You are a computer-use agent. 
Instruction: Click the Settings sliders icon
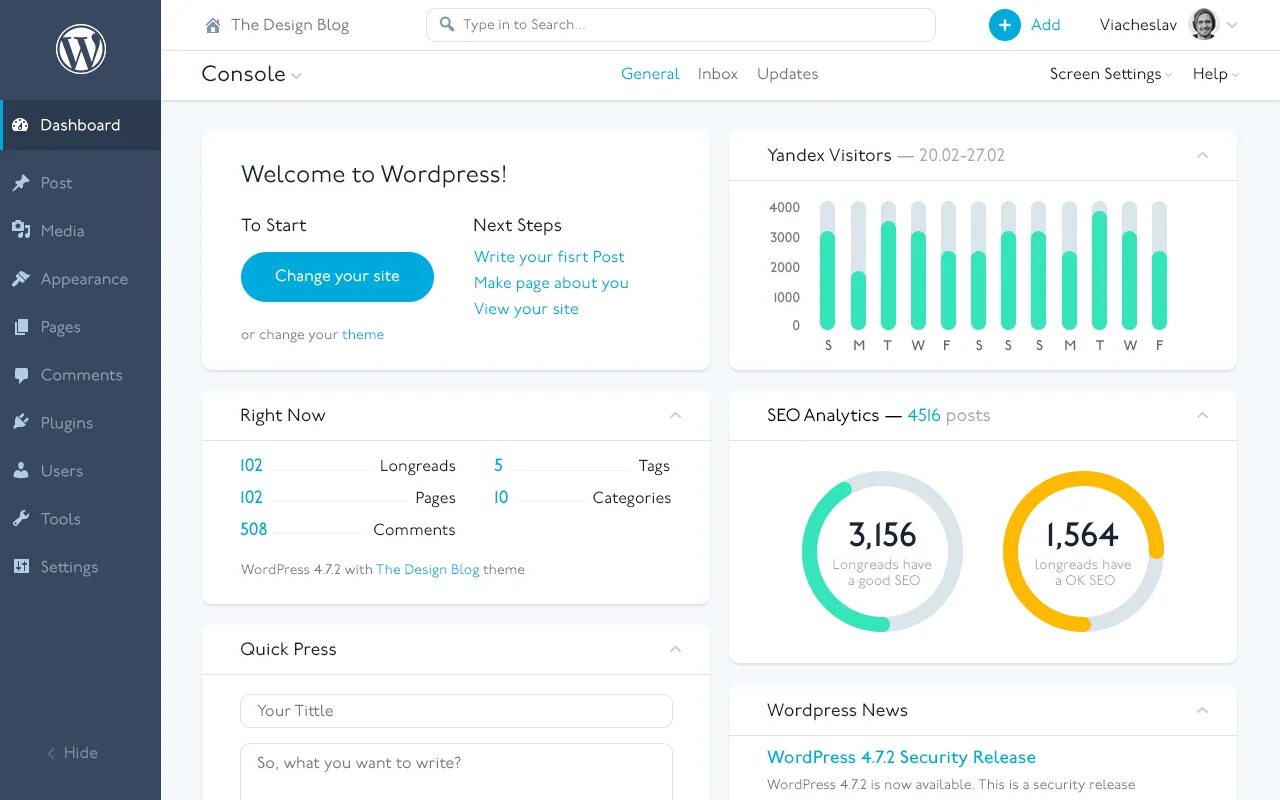click(20, 567)
